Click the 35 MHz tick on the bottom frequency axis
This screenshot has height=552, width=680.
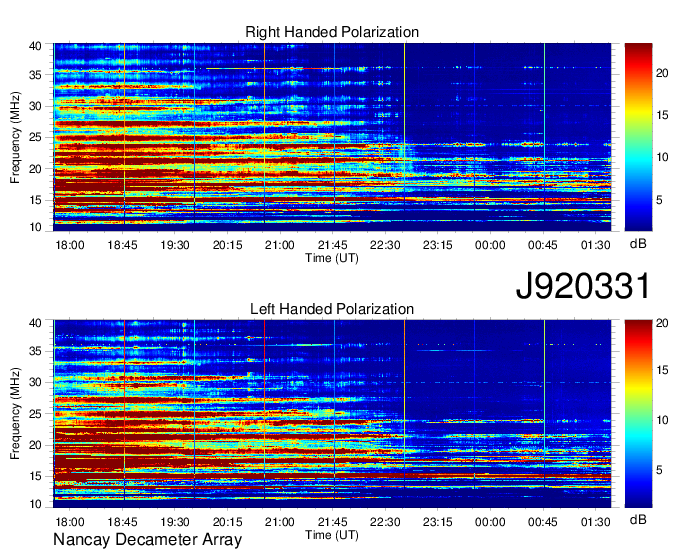point(36,351)
